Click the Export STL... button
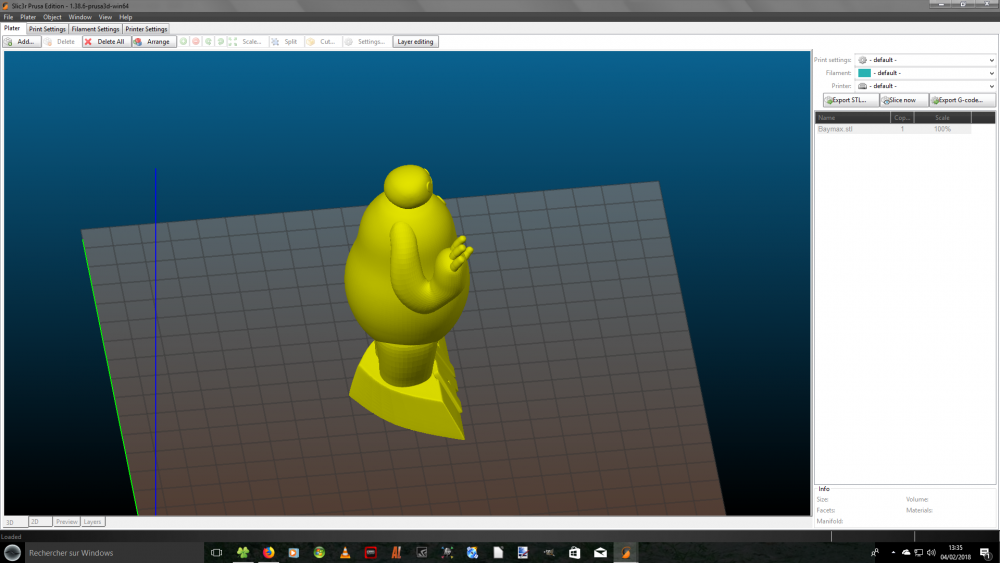The width and height of the screenshot is (1000, 563). pyautogui.click(x=851, y=100)
